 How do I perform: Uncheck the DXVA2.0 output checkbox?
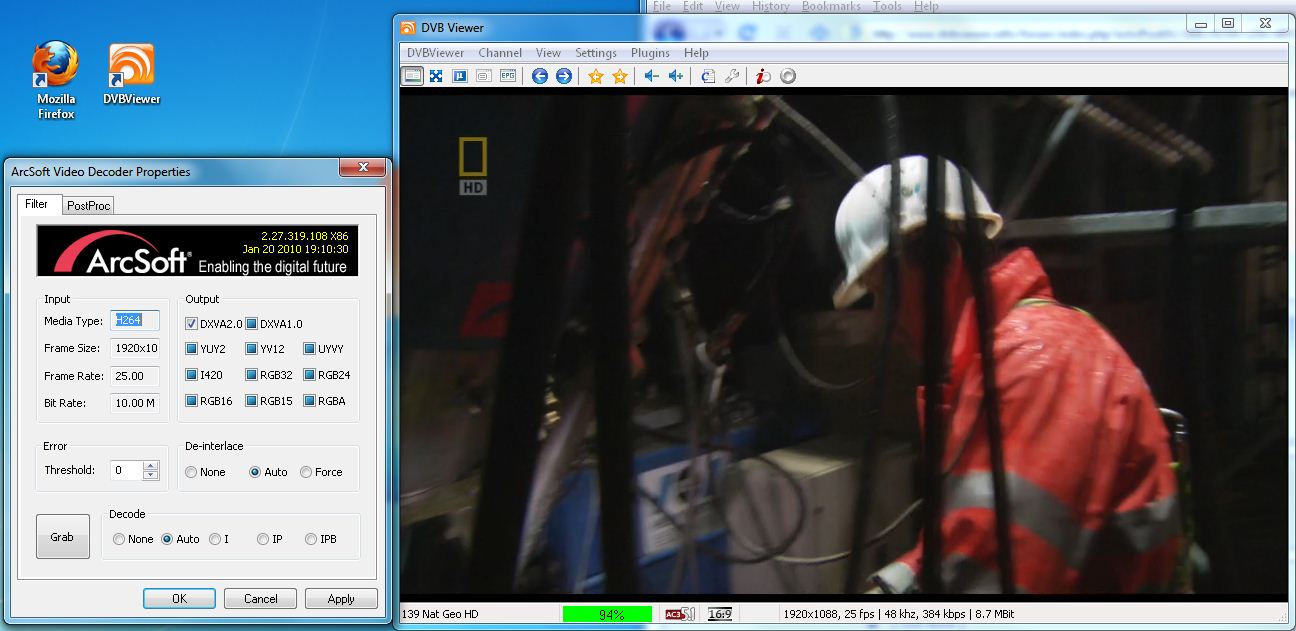point(192,323)
